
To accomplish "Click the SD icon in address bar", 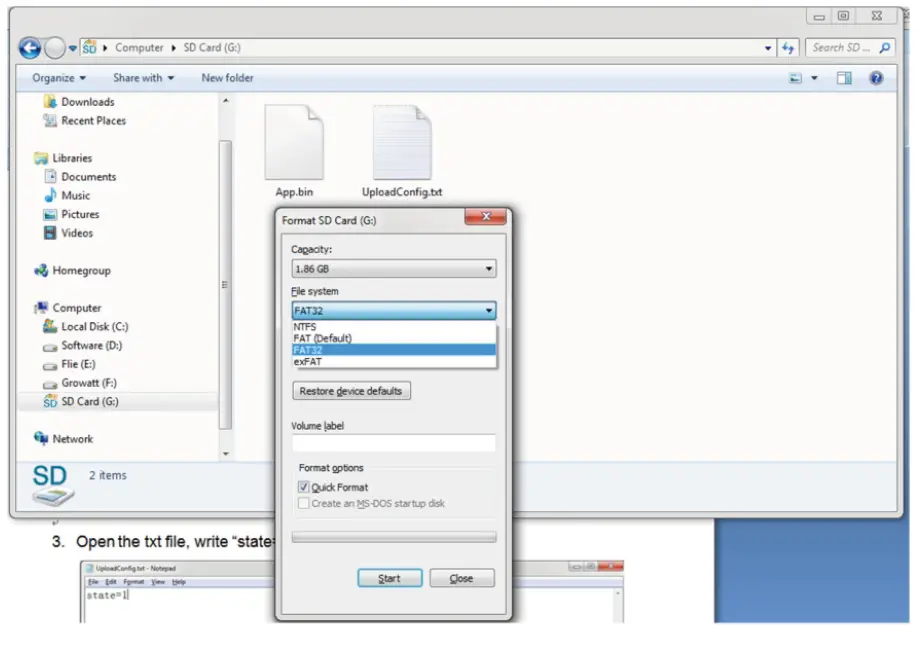I will pyautogui.click(x=89, y=48).
